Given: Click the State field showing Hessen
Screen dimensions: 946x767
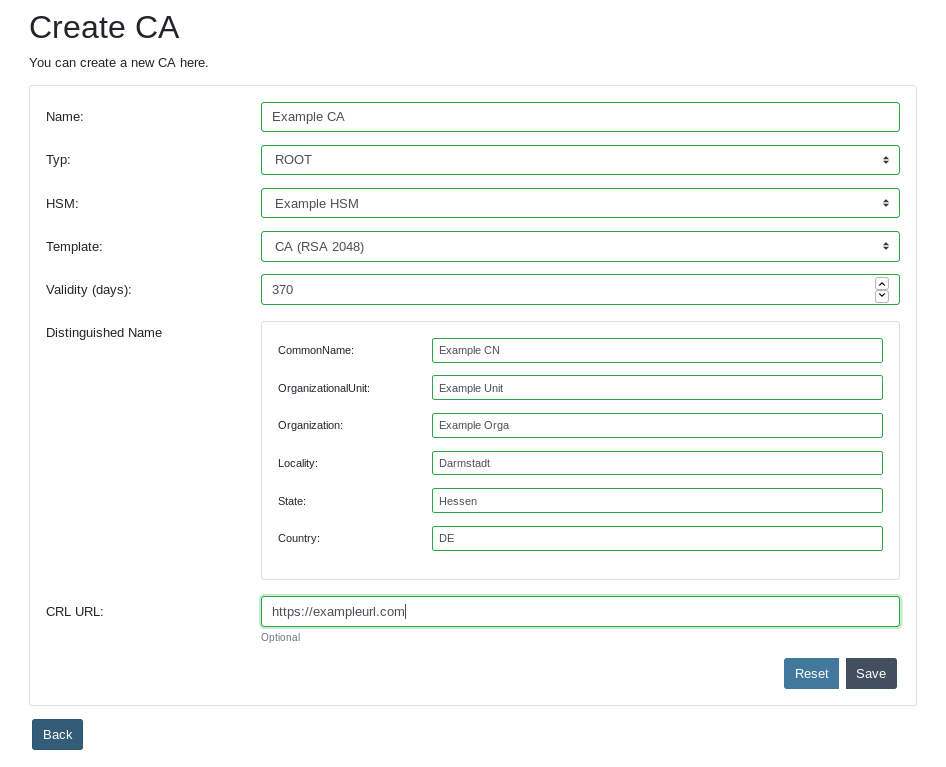Looking at the screenshot, I should click(657, 501).
